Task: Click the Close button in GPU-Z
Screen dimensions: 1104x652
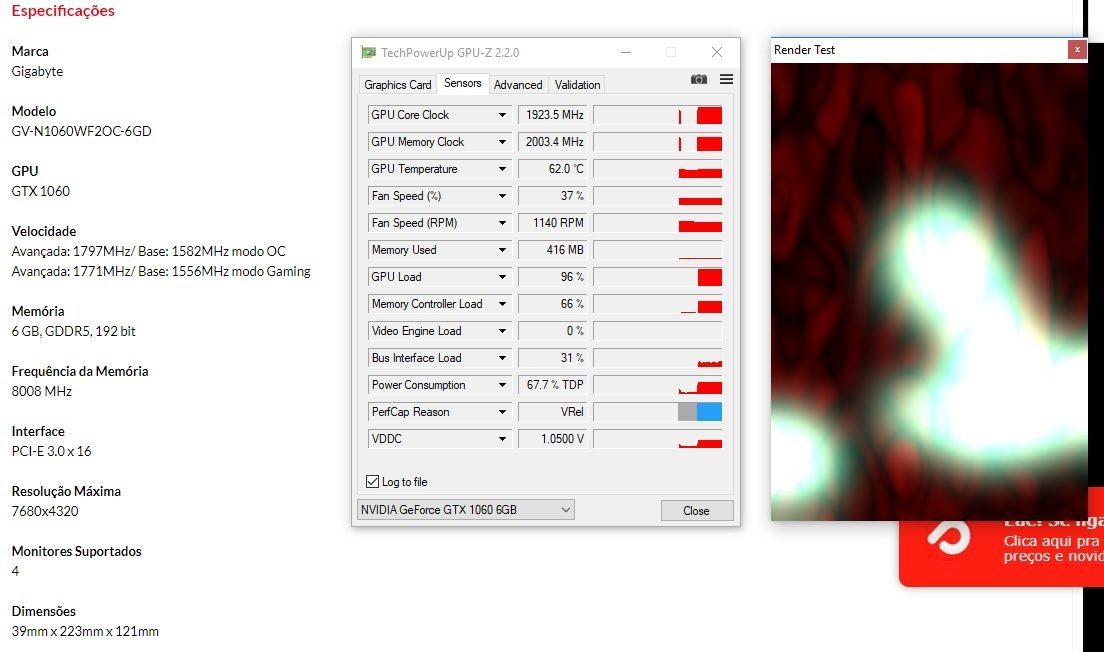Action: pyautogui.click(x=696, y=510)
